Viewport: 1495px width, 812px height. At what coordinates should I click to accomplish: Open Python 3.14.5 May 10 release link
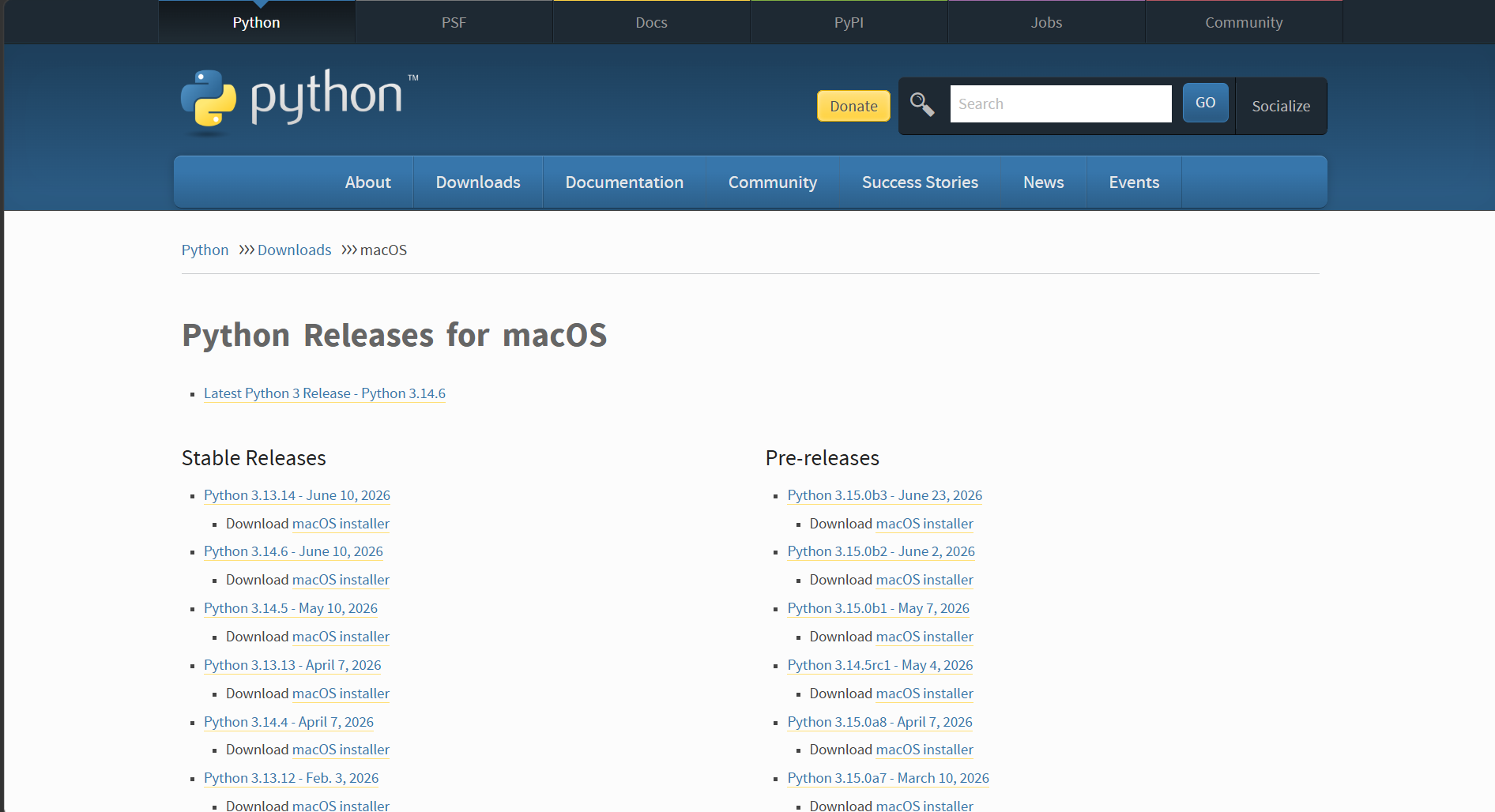(291, 608)
